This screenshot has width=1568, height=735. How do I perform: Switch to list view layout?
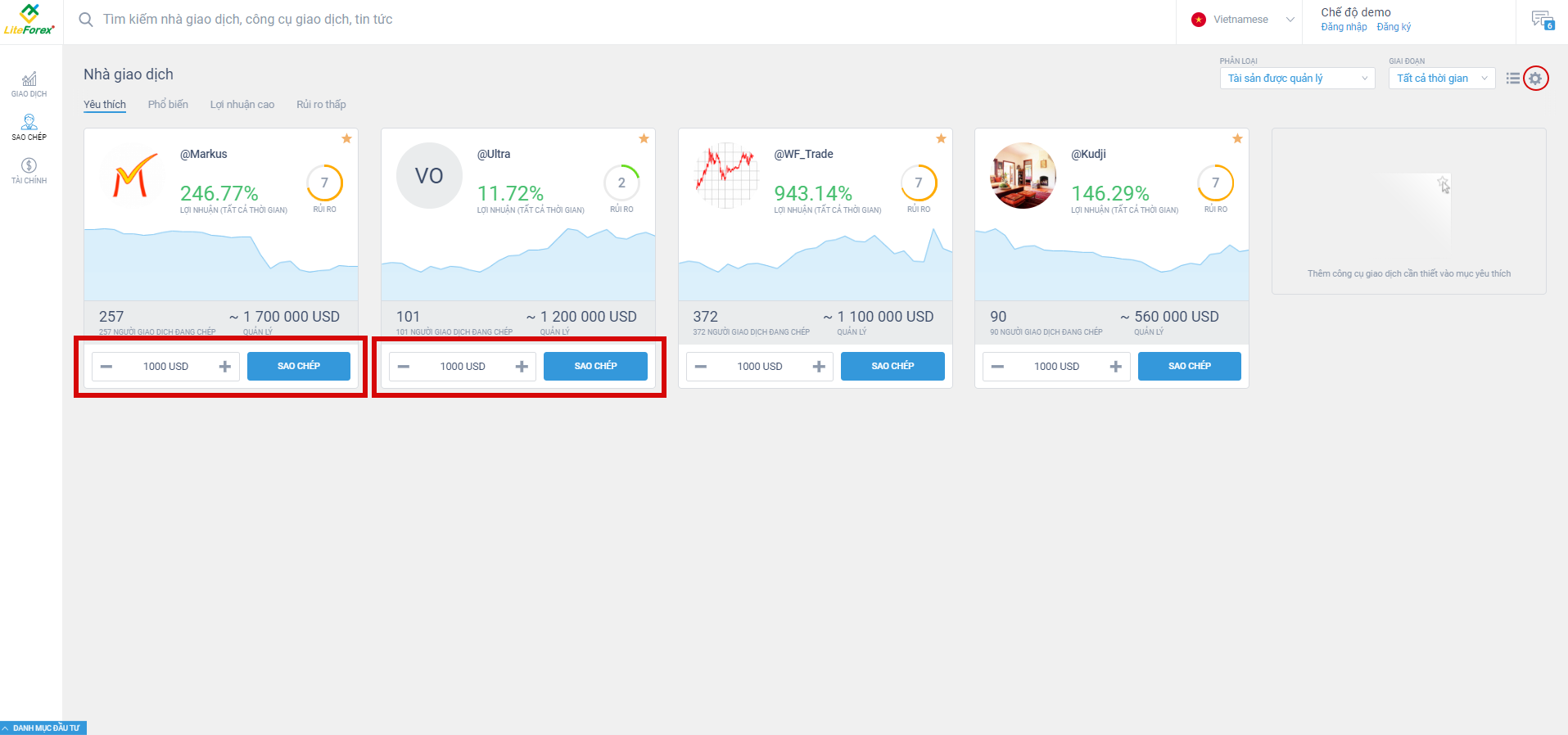pos(1513,79)
